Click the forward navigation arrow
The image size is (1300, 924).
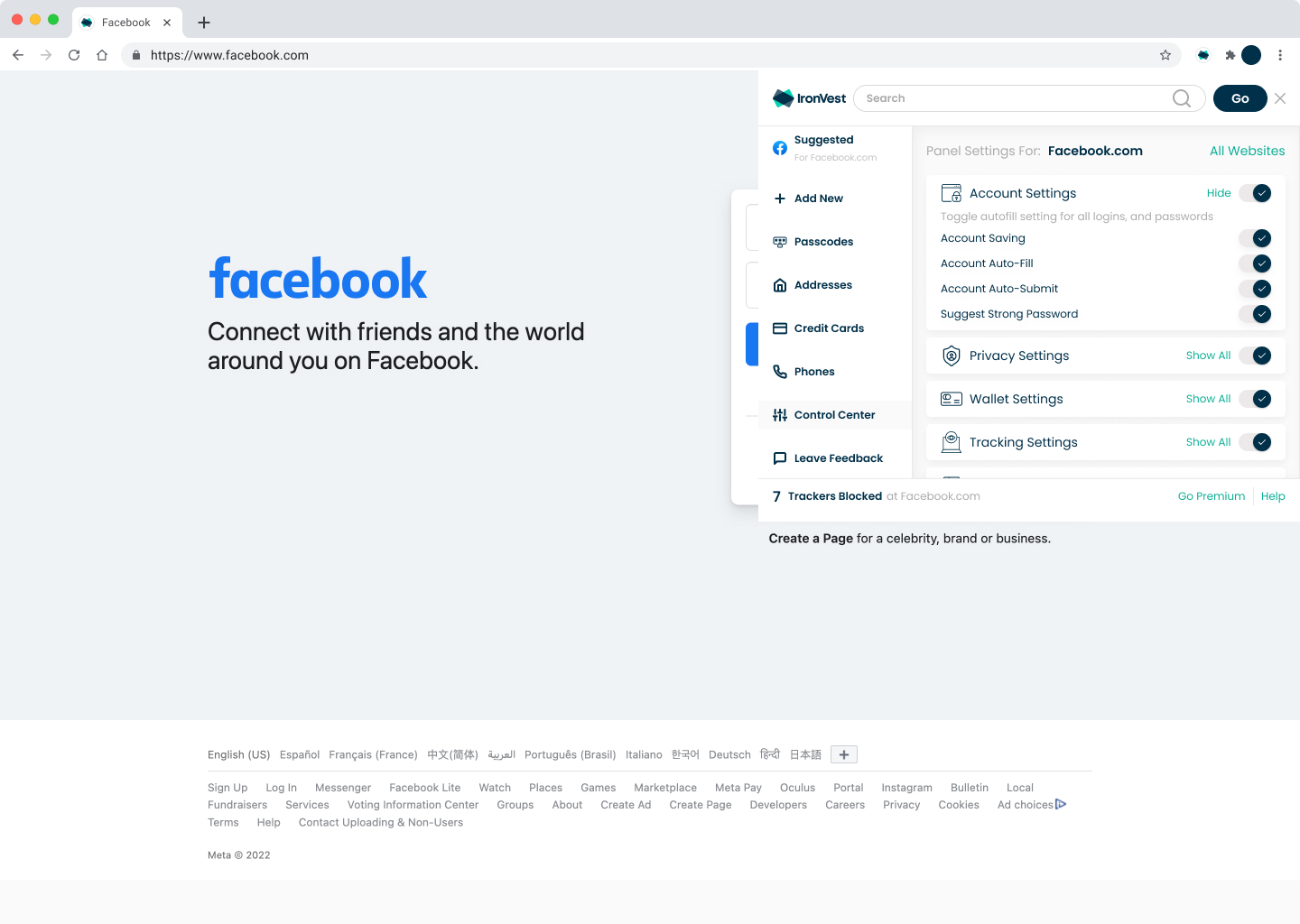click(x=46, y=55)
